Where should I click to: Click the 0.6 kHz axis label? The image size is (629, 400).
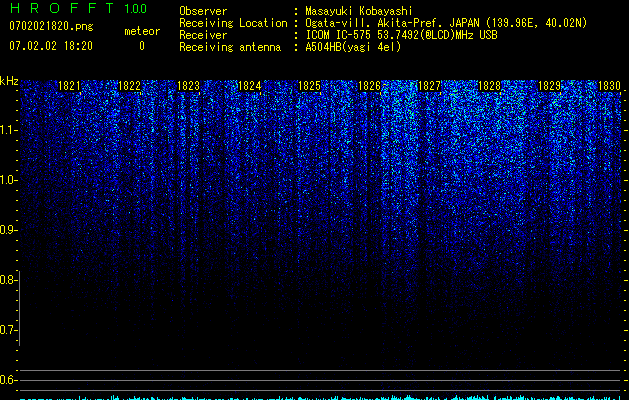coord(7,380)
